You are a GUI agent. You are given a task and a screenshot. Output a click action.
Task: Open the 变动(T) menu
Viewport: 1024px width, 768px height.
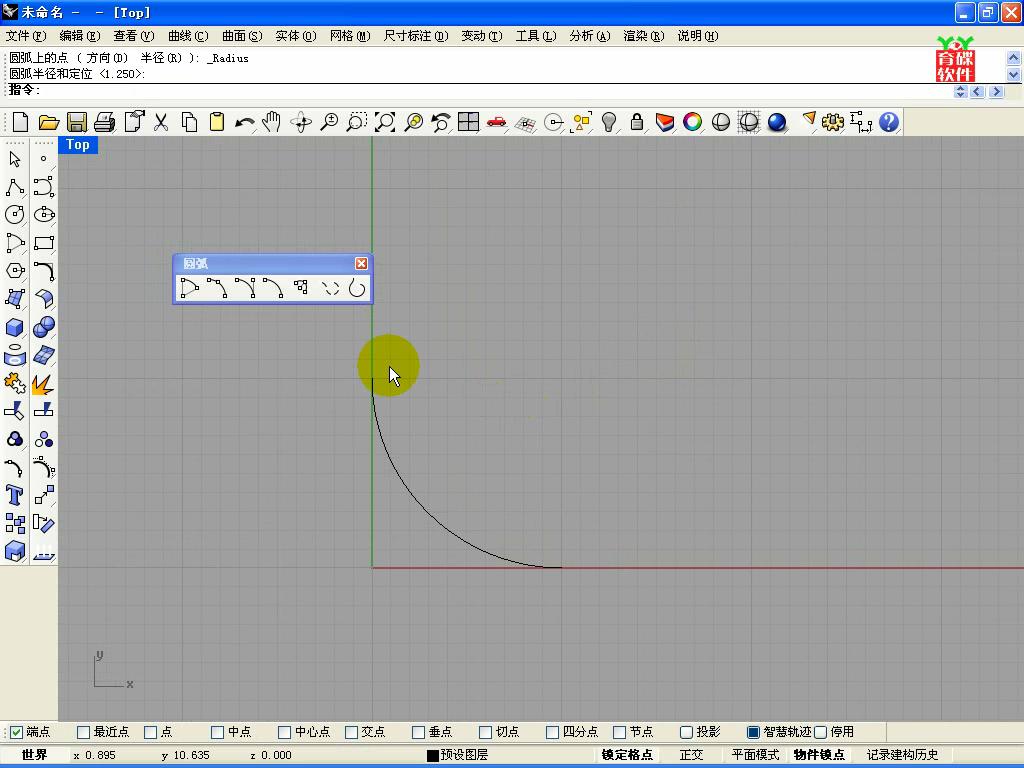coord(482,36)
